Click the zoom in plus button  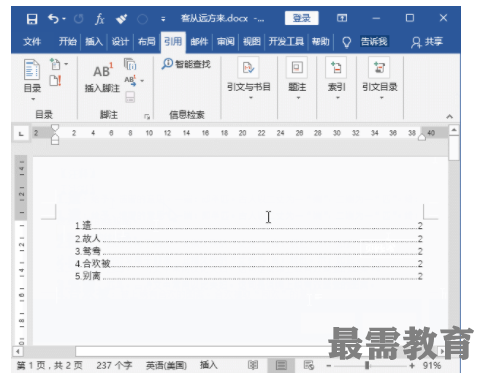pos(412,366)
